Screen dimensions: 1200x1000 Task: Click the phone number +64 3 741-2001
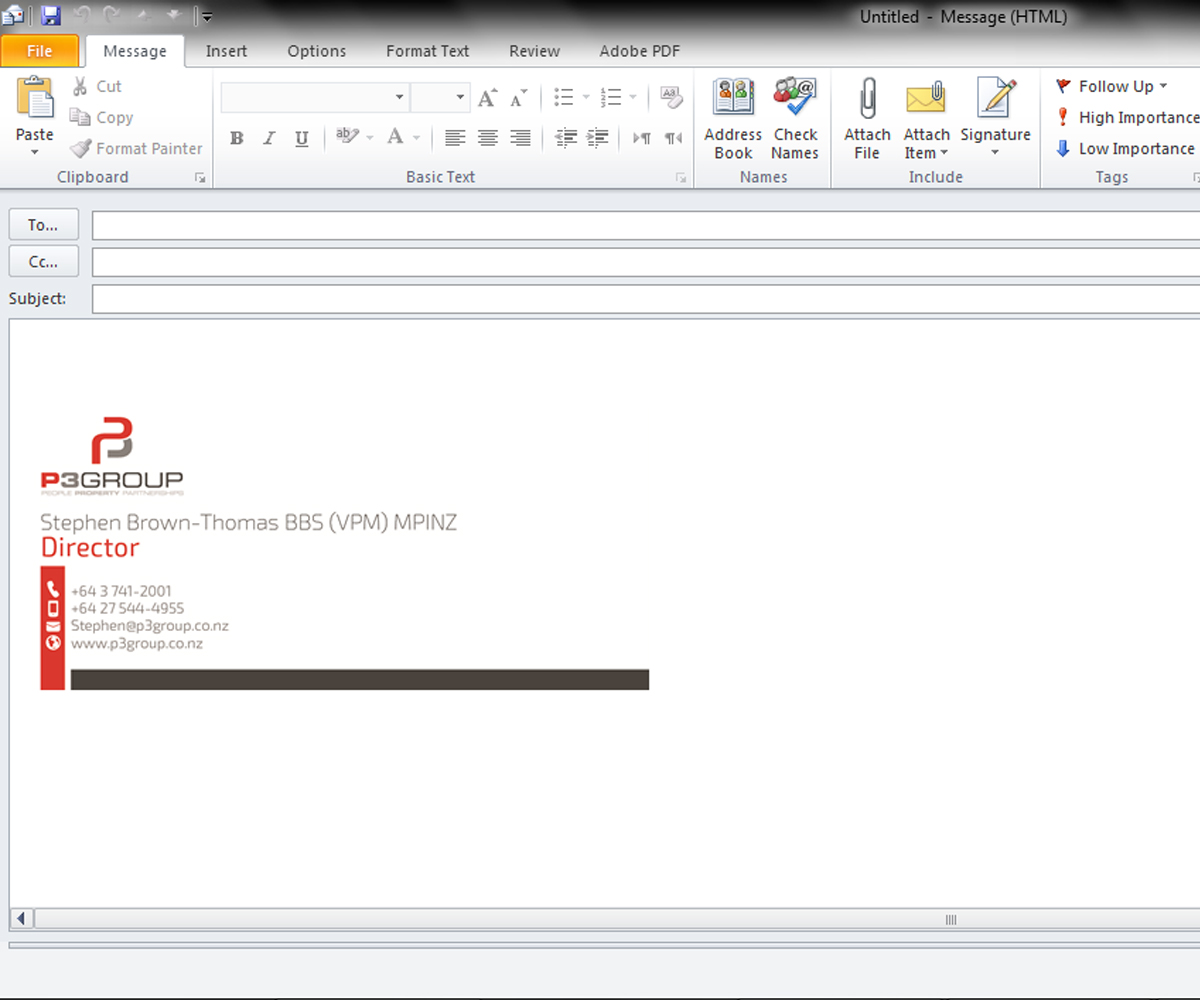121,591
